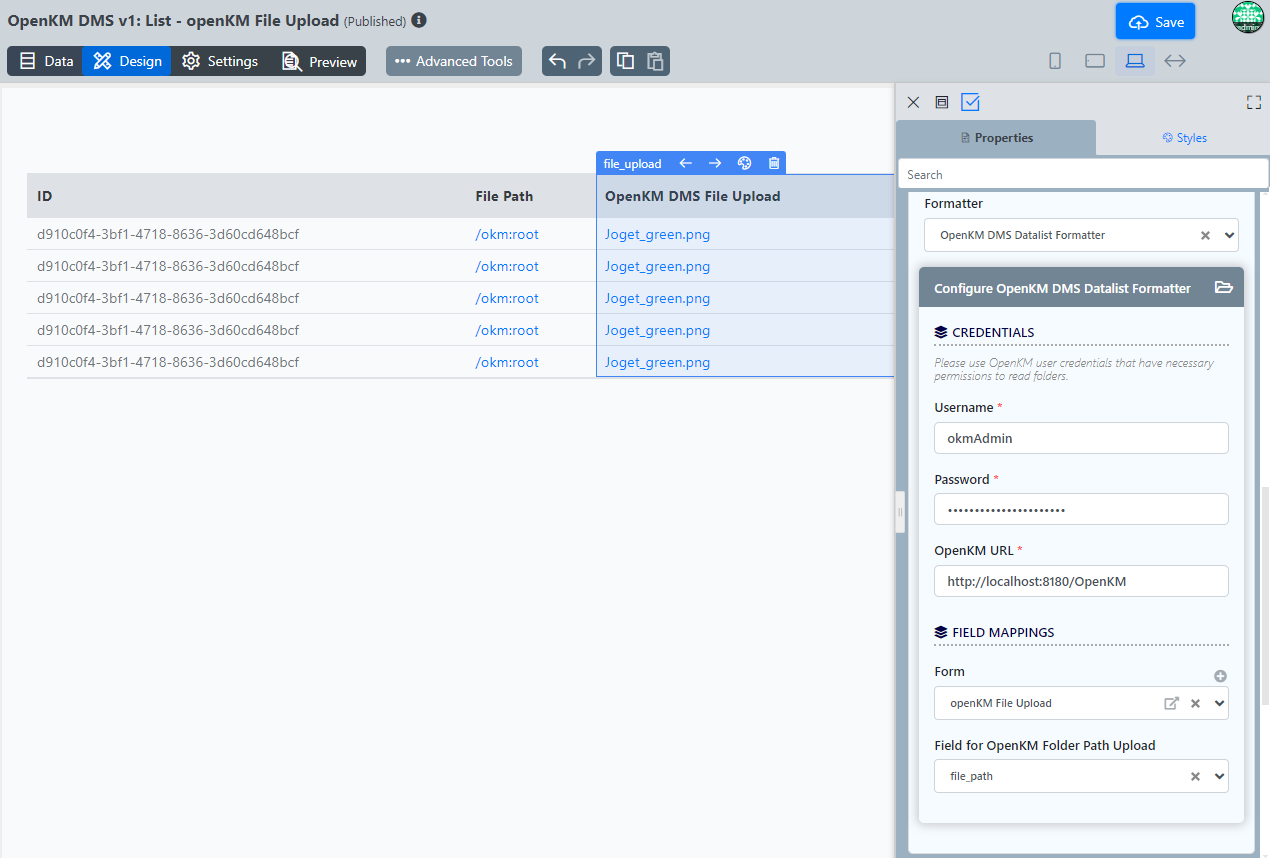Image resolution: width=1270 pixels, height=858 pixels.
Task: Select the tablet viewport toggle
Action: tap(1095, 61)
